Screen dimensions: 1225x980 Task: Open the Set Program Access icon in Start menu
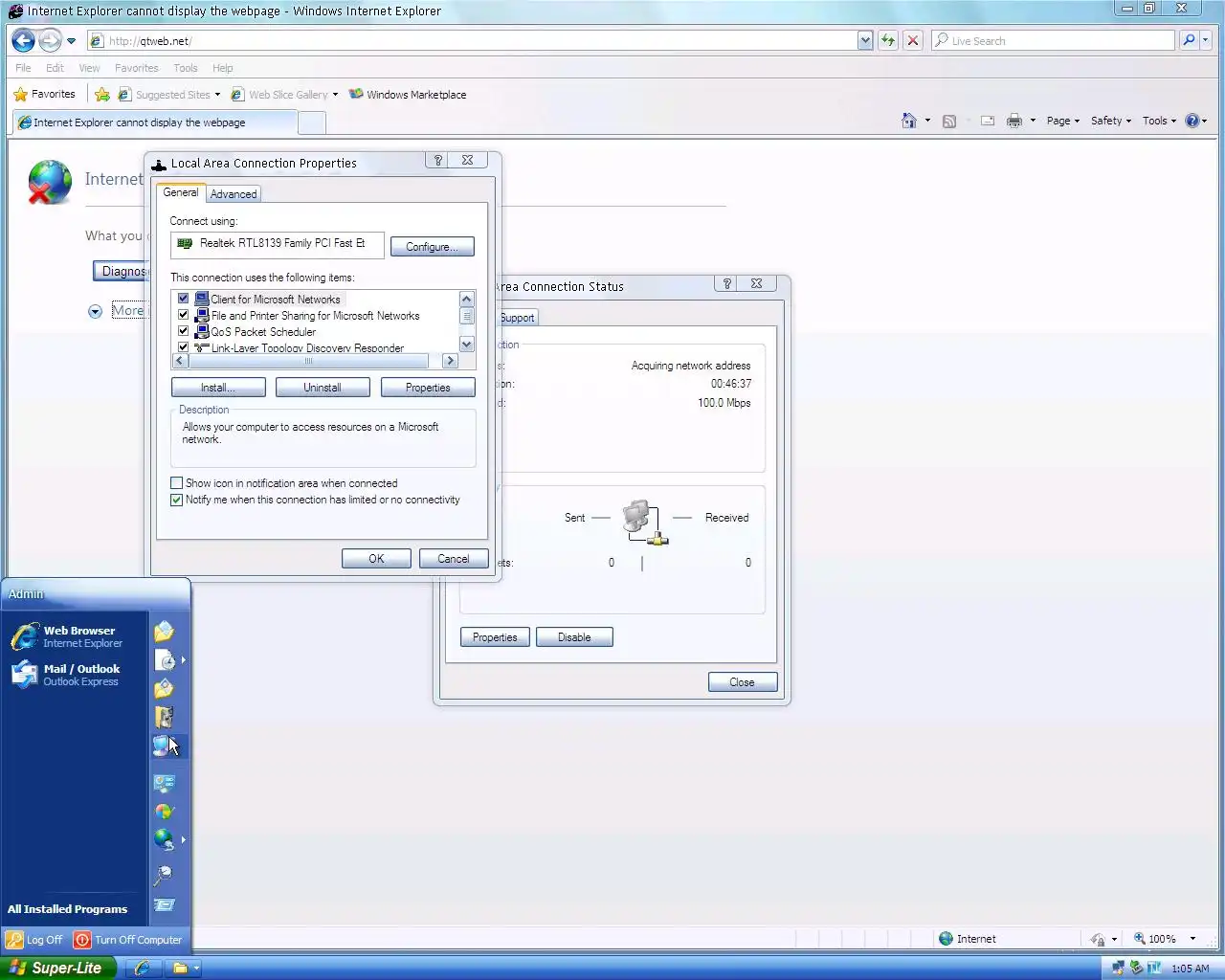pyautogui.click(x=164, y=812)
